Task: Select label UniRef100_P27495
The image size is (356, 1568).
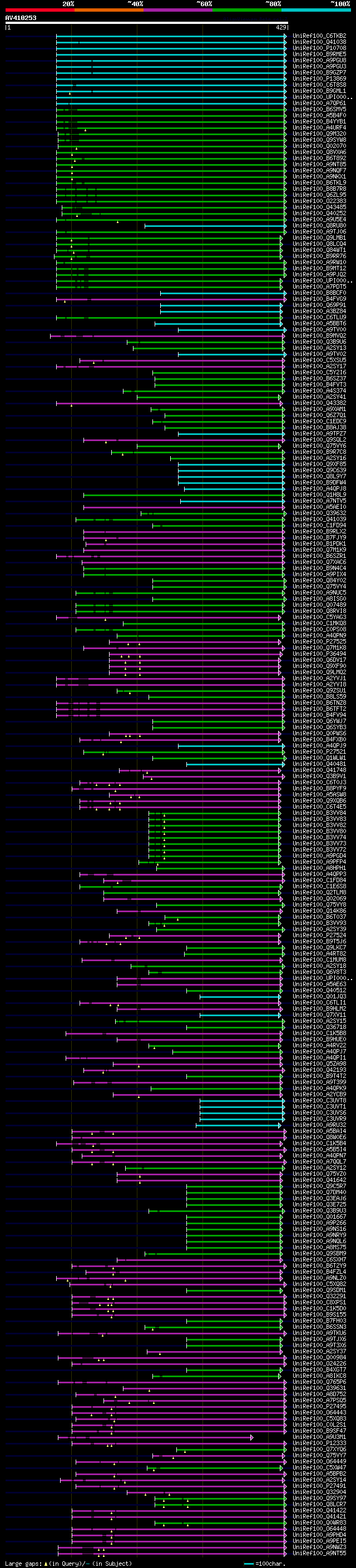Action: click(319, 1406)
